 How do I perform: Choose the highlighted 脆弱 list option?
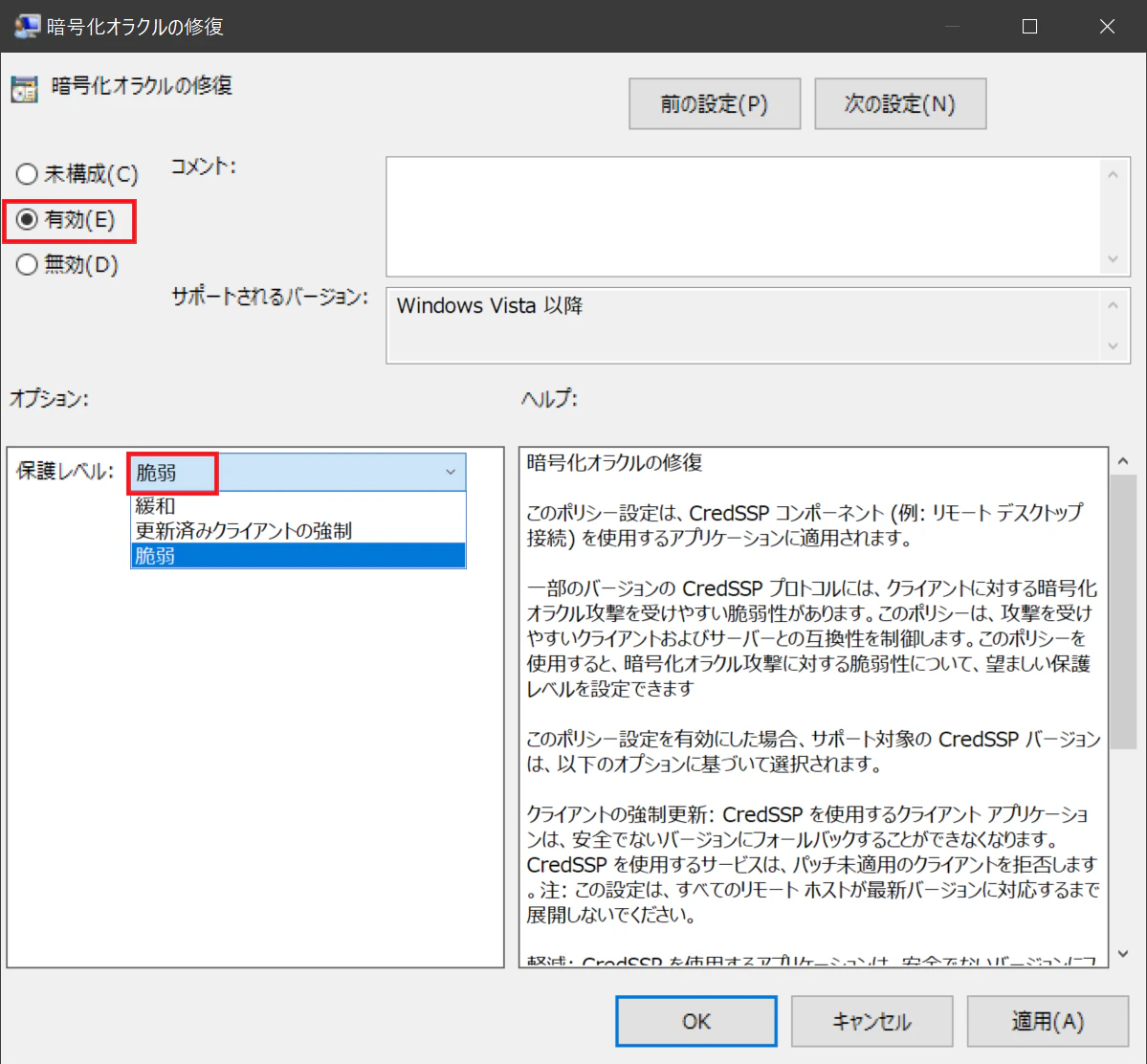click(x=298, y=555)
